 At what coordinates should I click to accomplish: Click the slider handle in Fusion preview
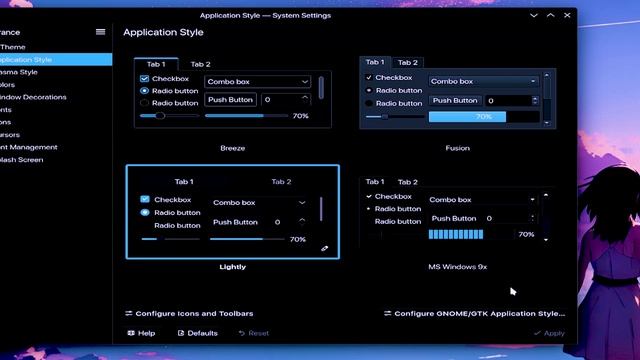pos(385,116)
